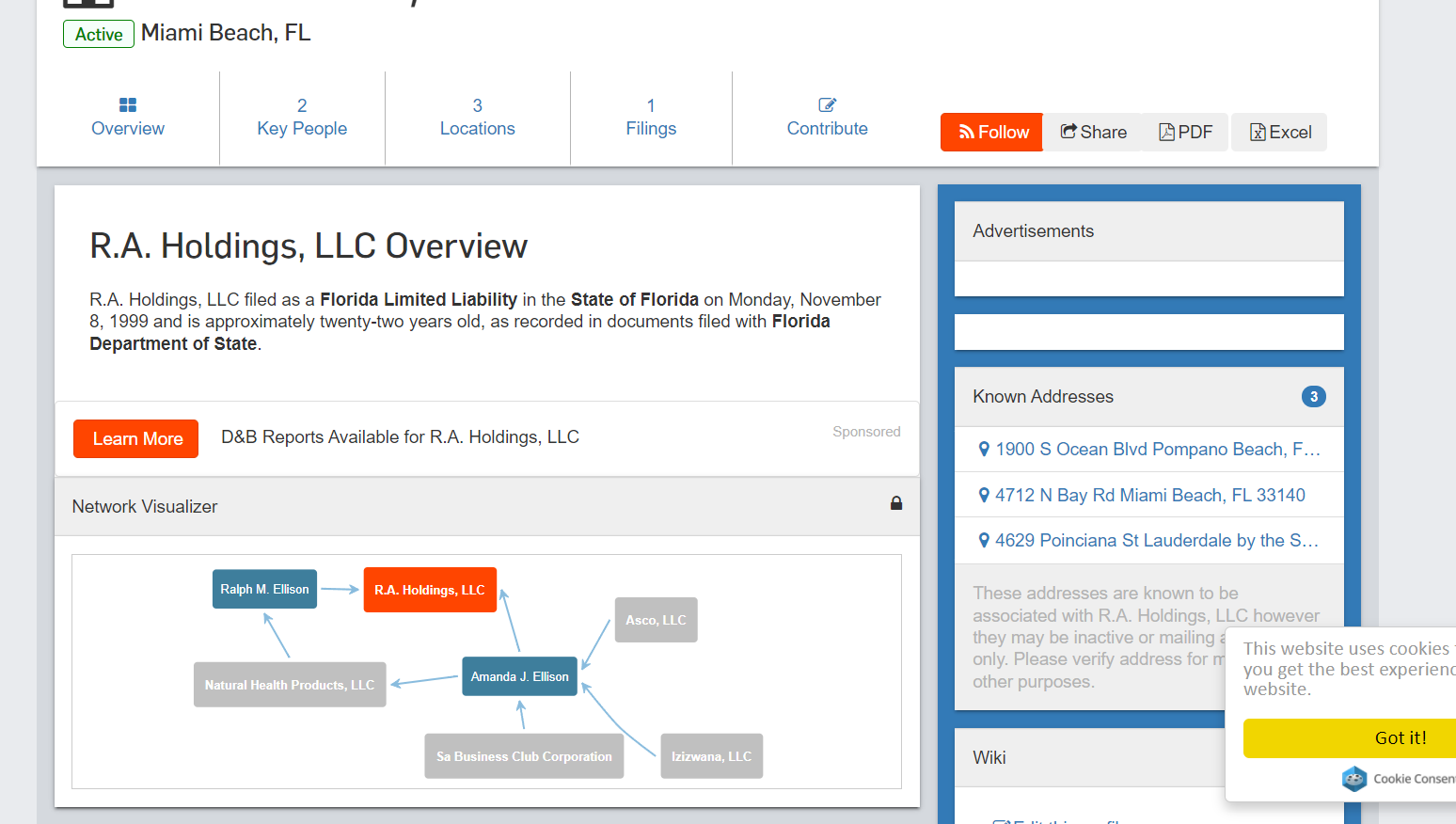Open the Key People tab

point(302,118)
